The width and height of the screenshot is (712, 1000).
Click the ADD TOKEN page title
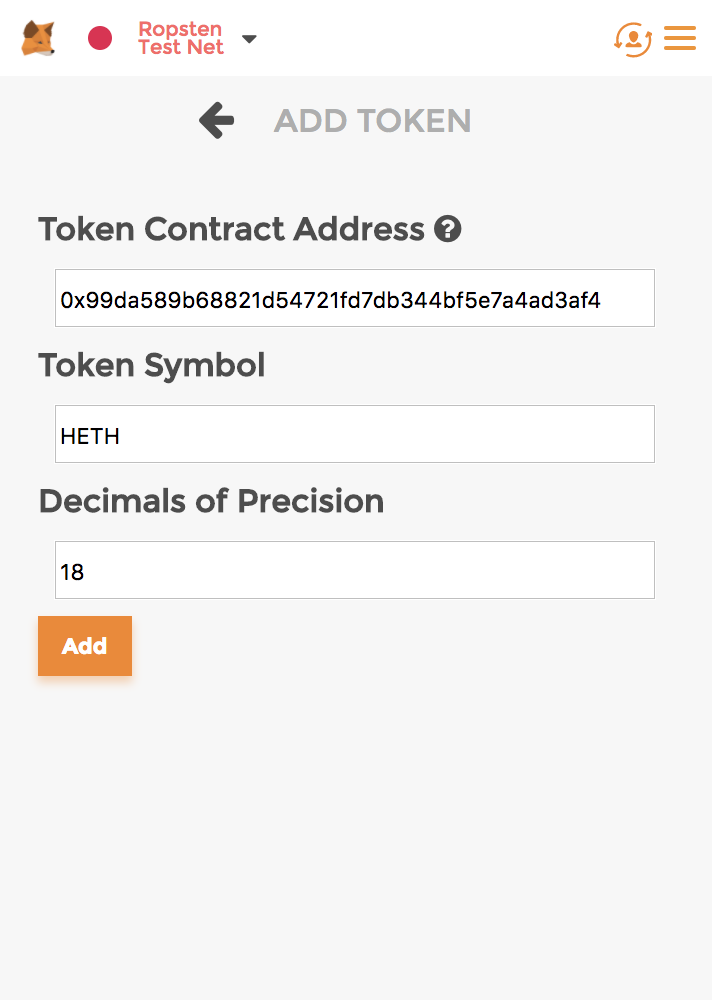point(372,121)
